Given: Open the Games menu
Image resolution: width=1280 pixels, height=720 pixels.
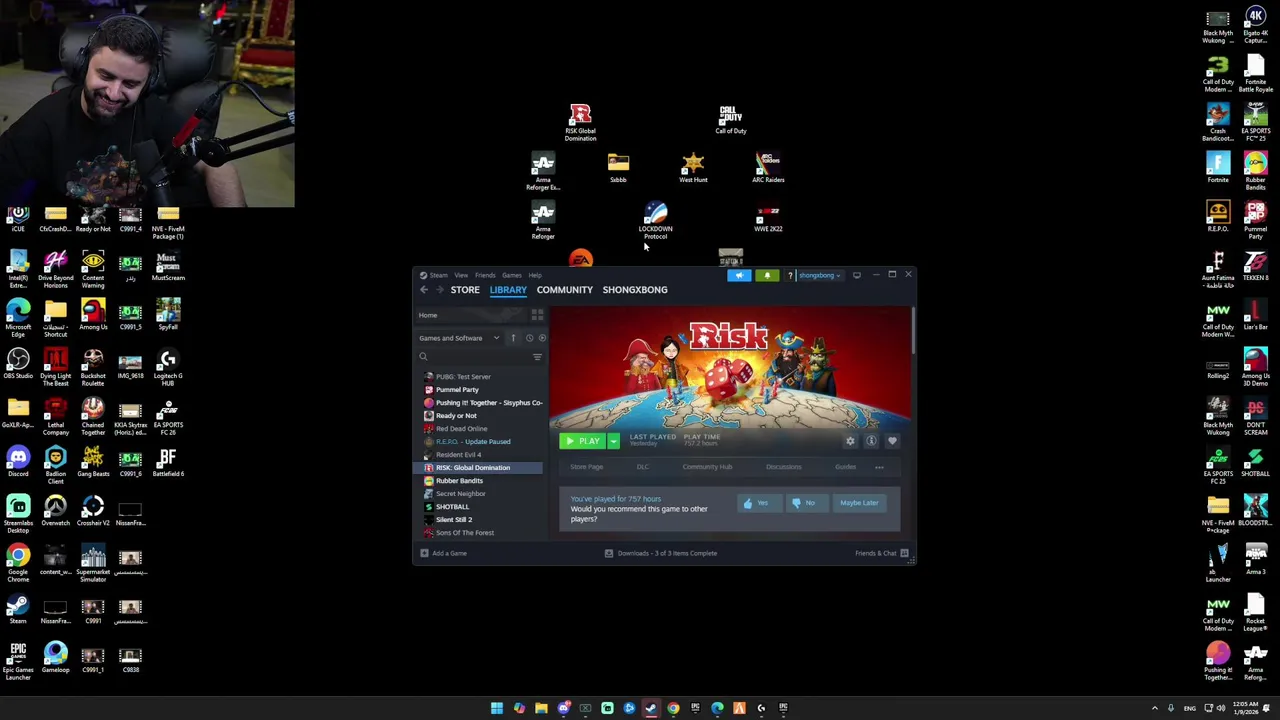Looking at the screenshot, I should 511,275.
